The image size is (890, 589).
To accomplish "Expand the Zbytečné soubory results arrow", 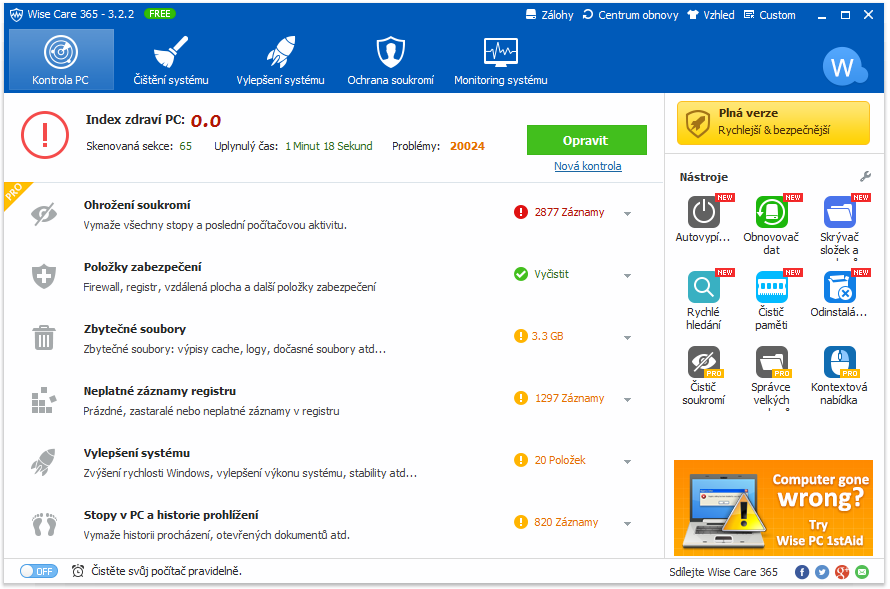I will click(627, 338).
